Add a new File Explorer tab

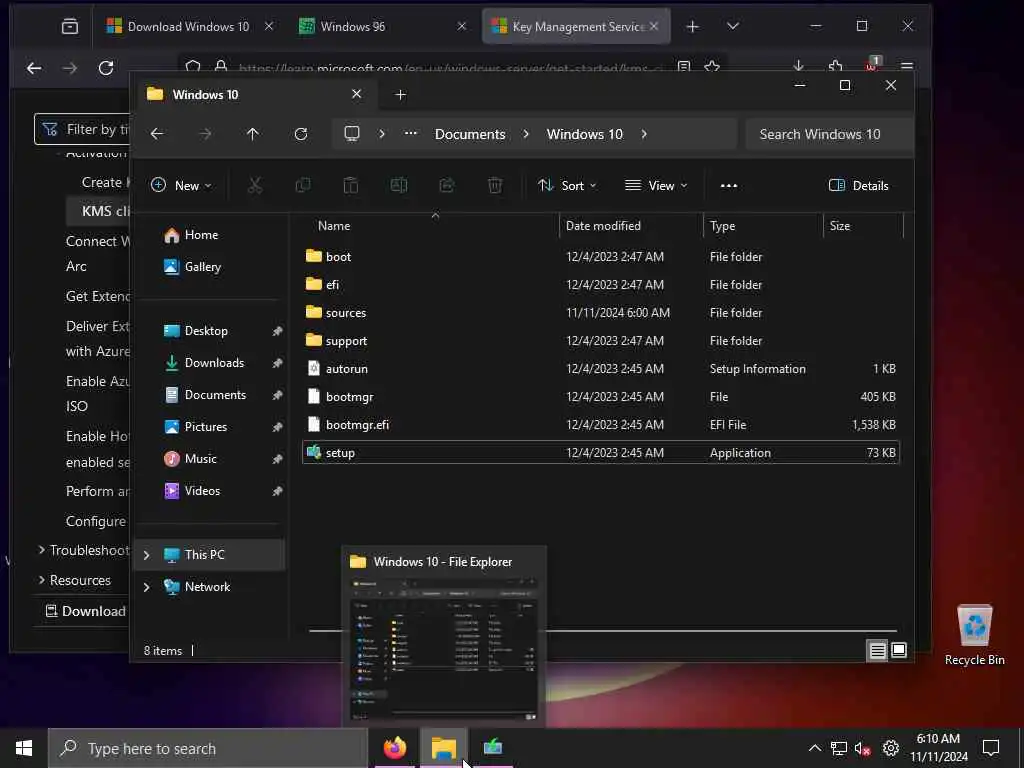tap(400, 95)
